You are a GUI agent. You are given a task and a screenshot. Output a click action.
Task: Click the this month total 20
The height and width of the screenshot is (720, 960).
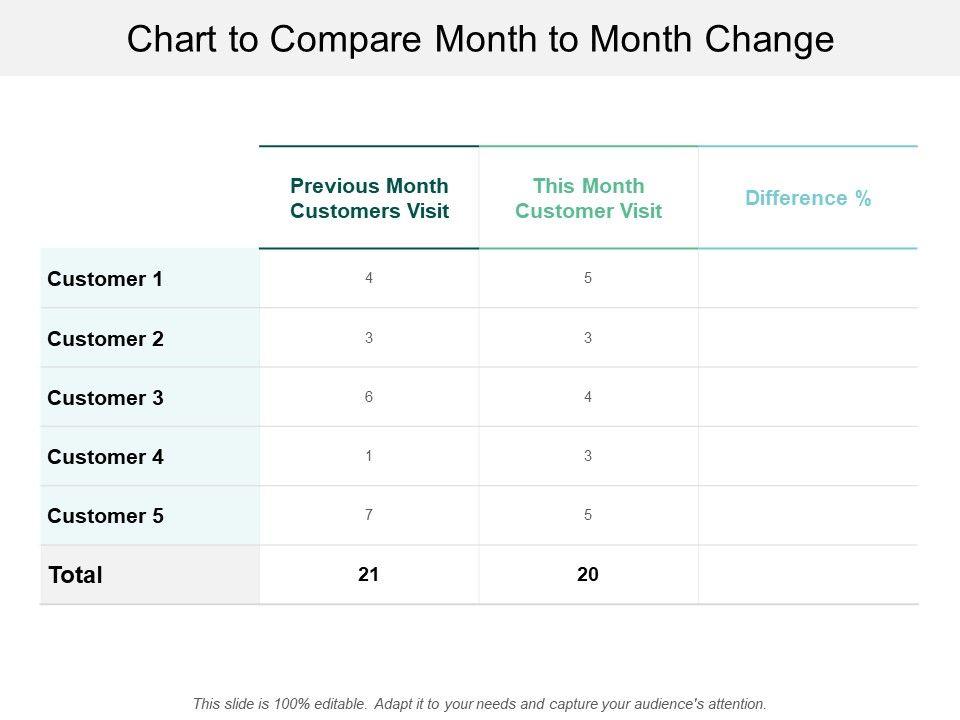click(x=588, y=575)
